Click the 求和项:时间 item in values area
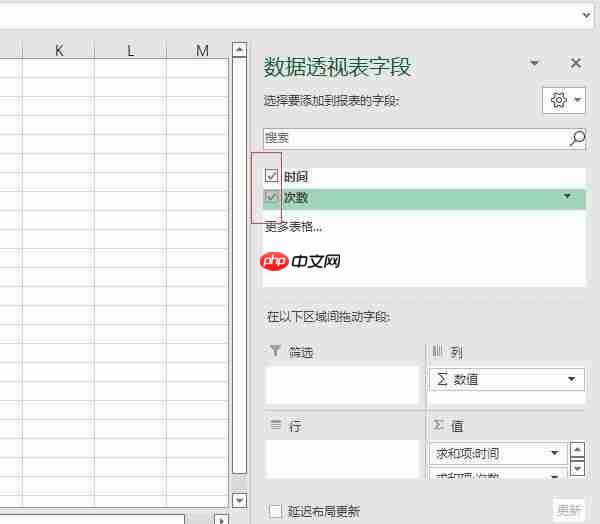 click(x=498, y=454)
